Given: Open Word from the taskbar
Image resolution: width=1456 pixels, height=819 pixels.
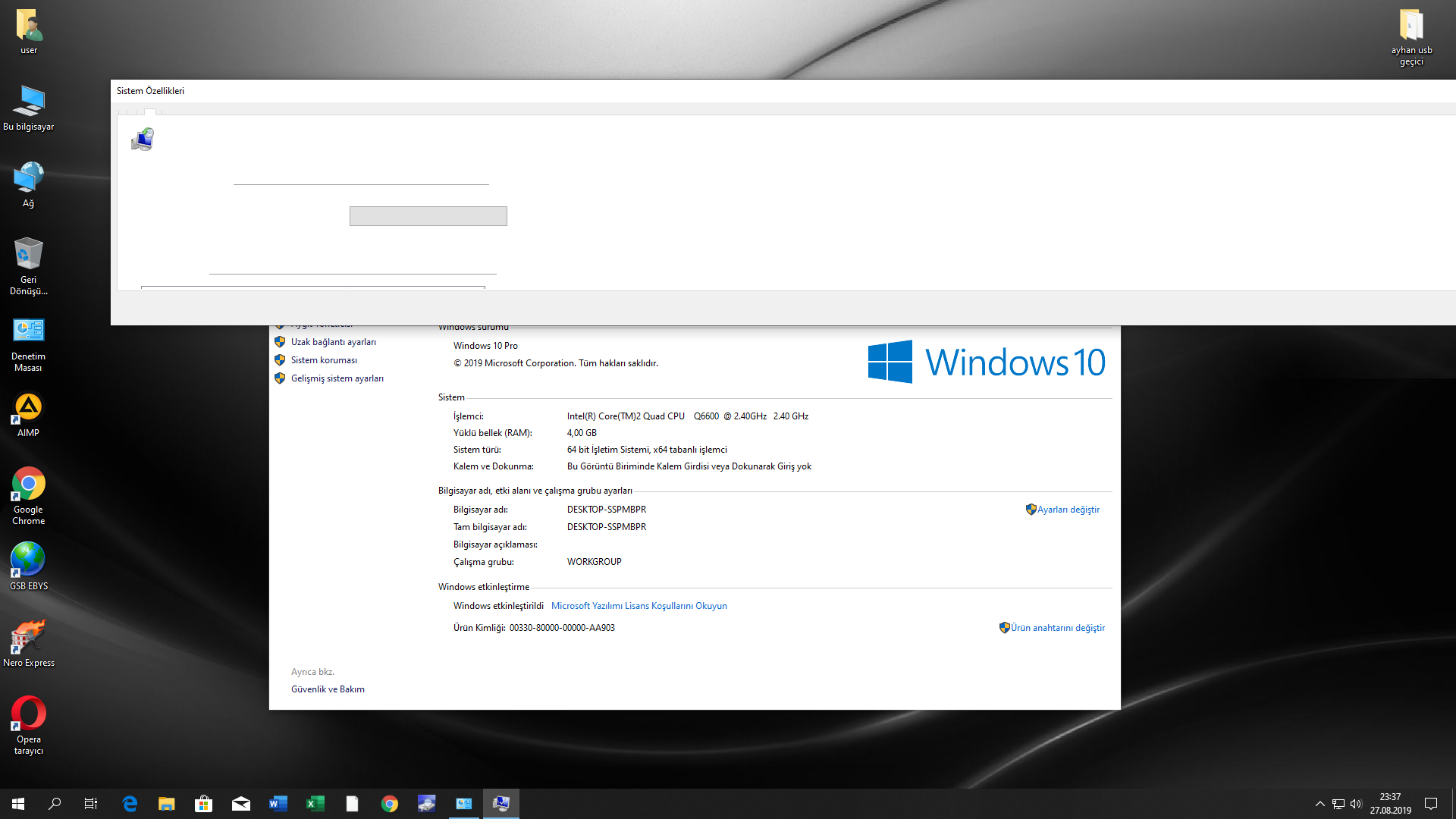Looking at the screenshot, I should [x=278, y=804].
